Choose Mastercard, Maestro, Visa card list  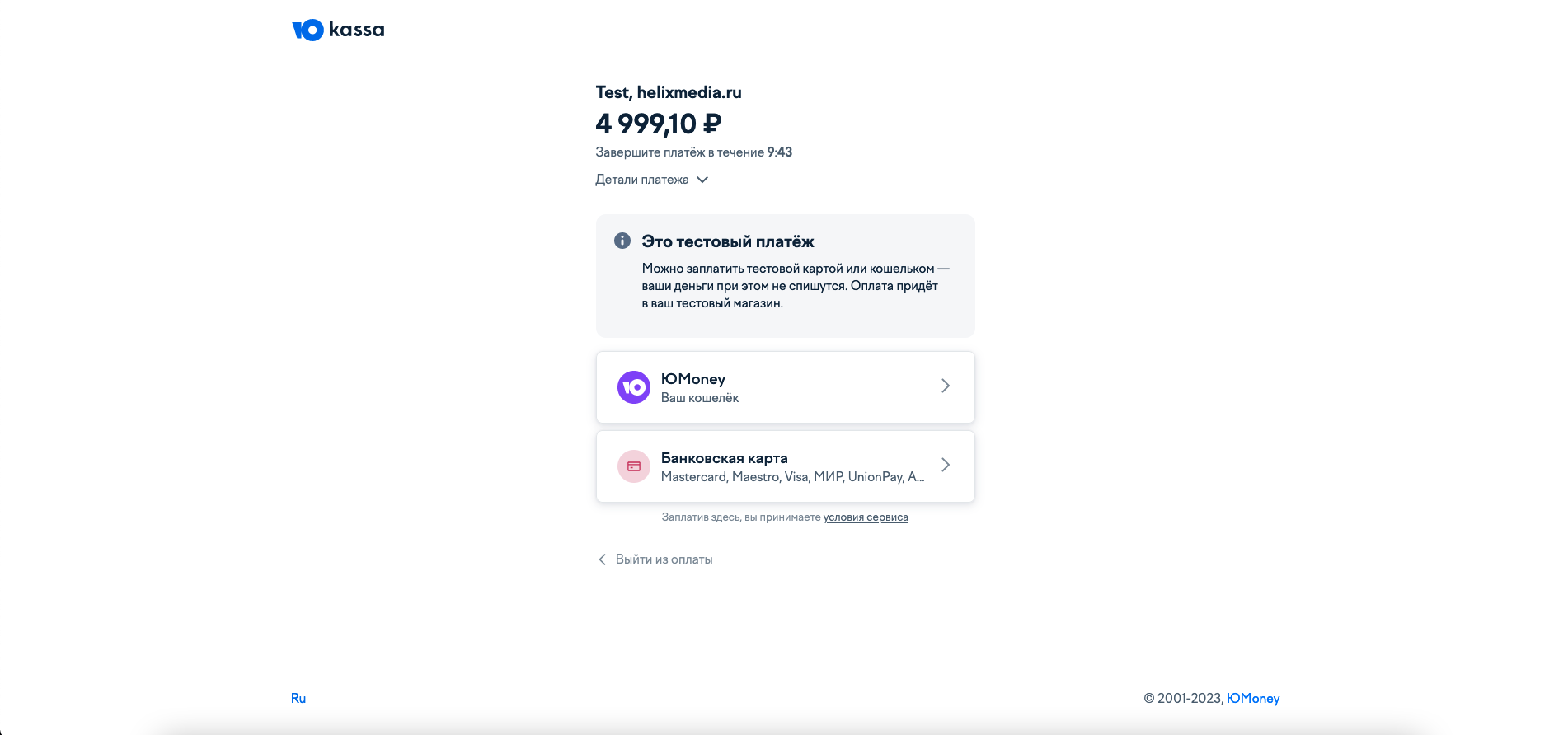793,477
